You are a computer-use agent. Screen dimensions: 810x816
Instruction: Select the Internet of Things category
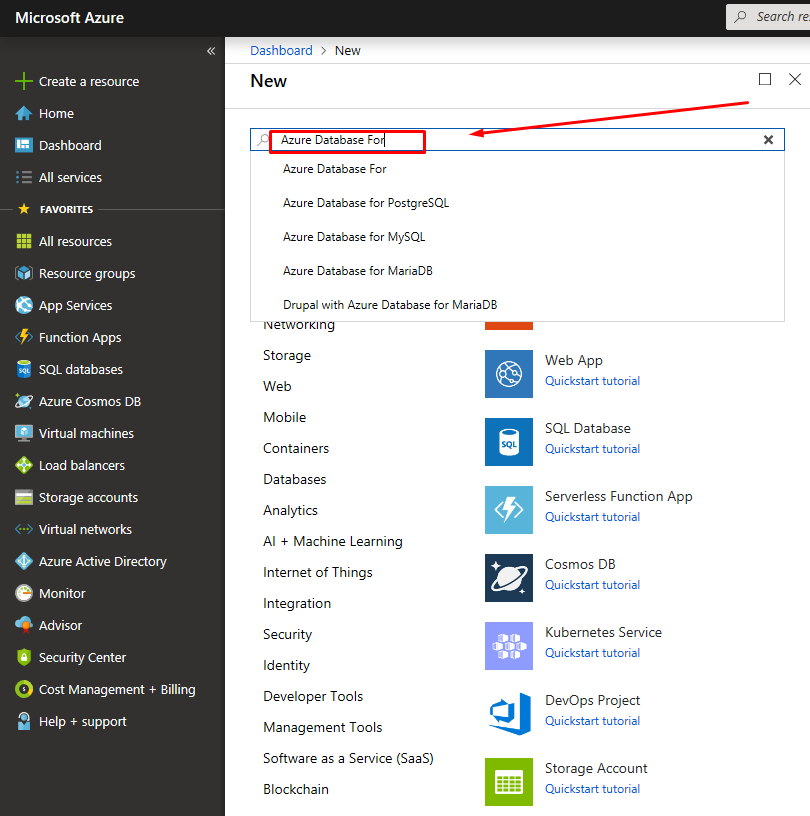tap(318, 572)
